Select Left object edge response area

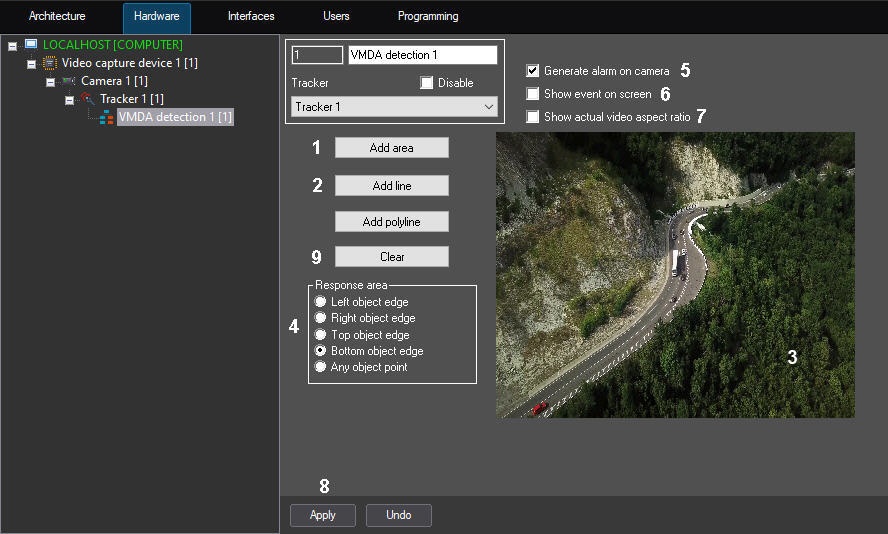pyautogui.click(x=320, y=302)
